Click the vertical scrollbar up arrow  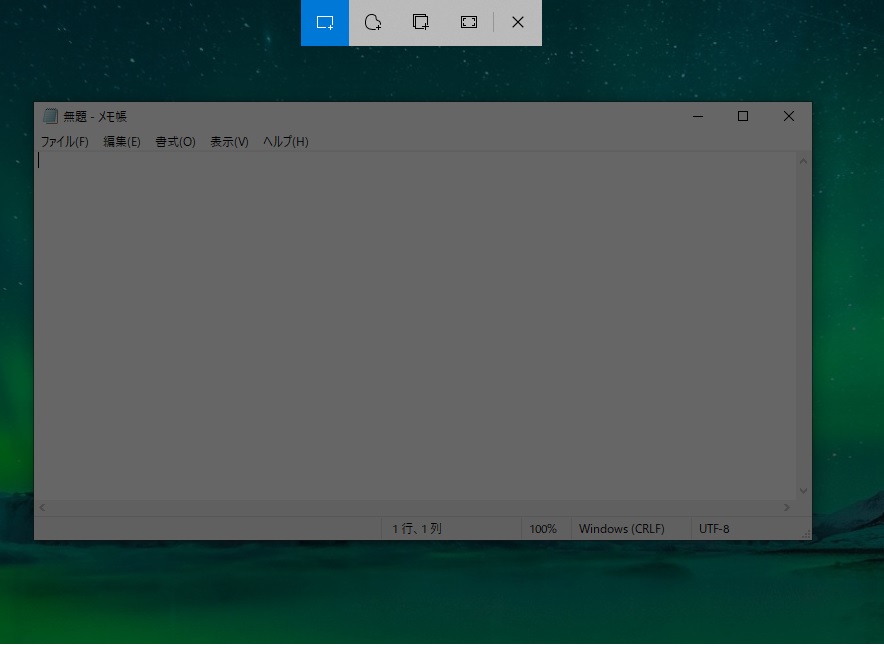(x=803, y=161)
